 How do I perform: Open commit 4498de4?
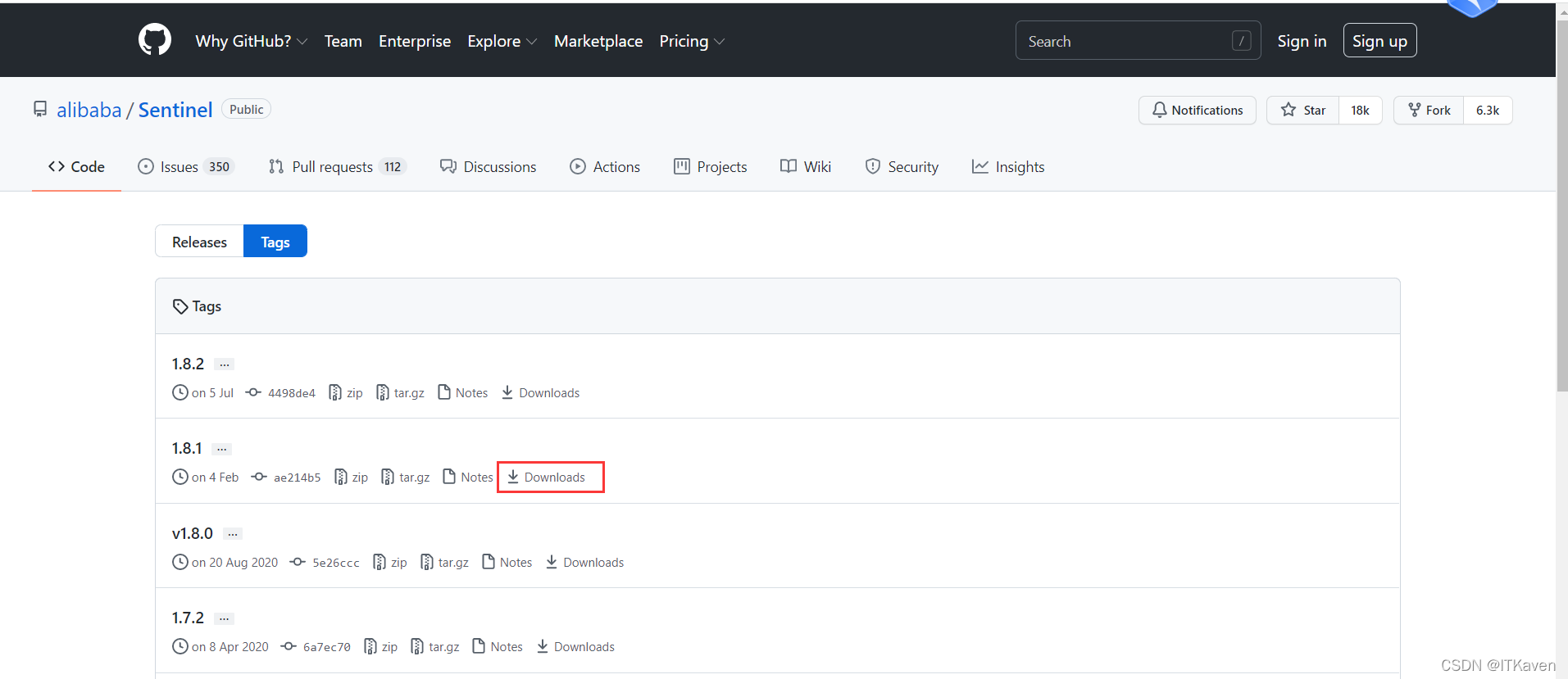coord(280,393)
